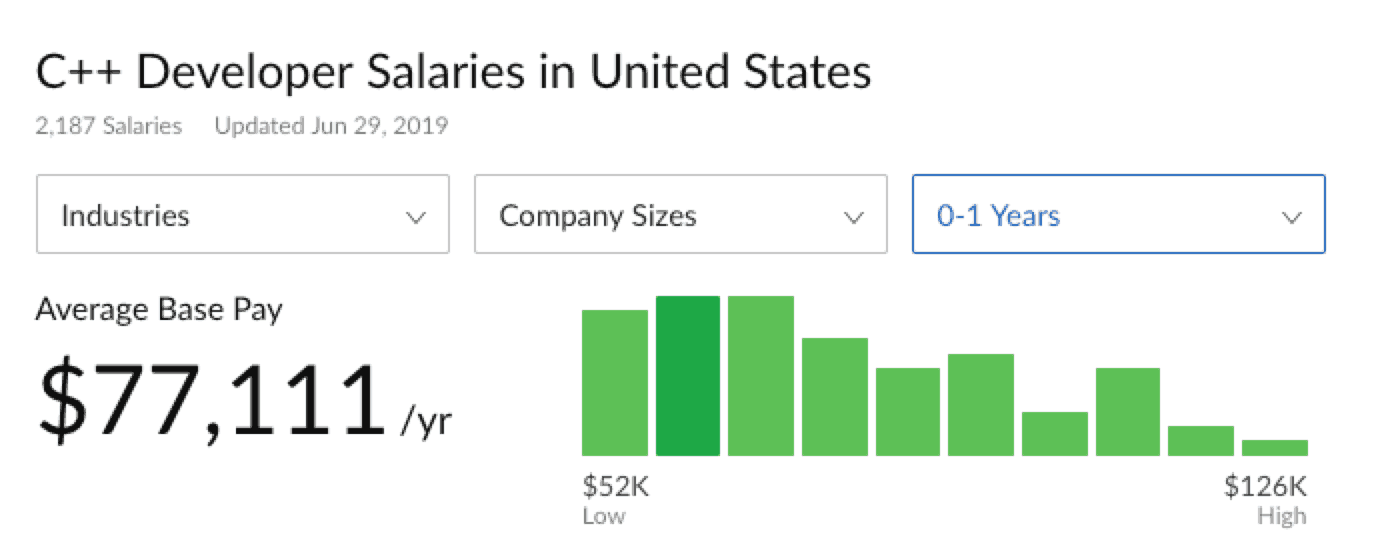Screen dimensions: 1376x546
Task: Click the eighth histogram bar
Action: [1128, 412]
